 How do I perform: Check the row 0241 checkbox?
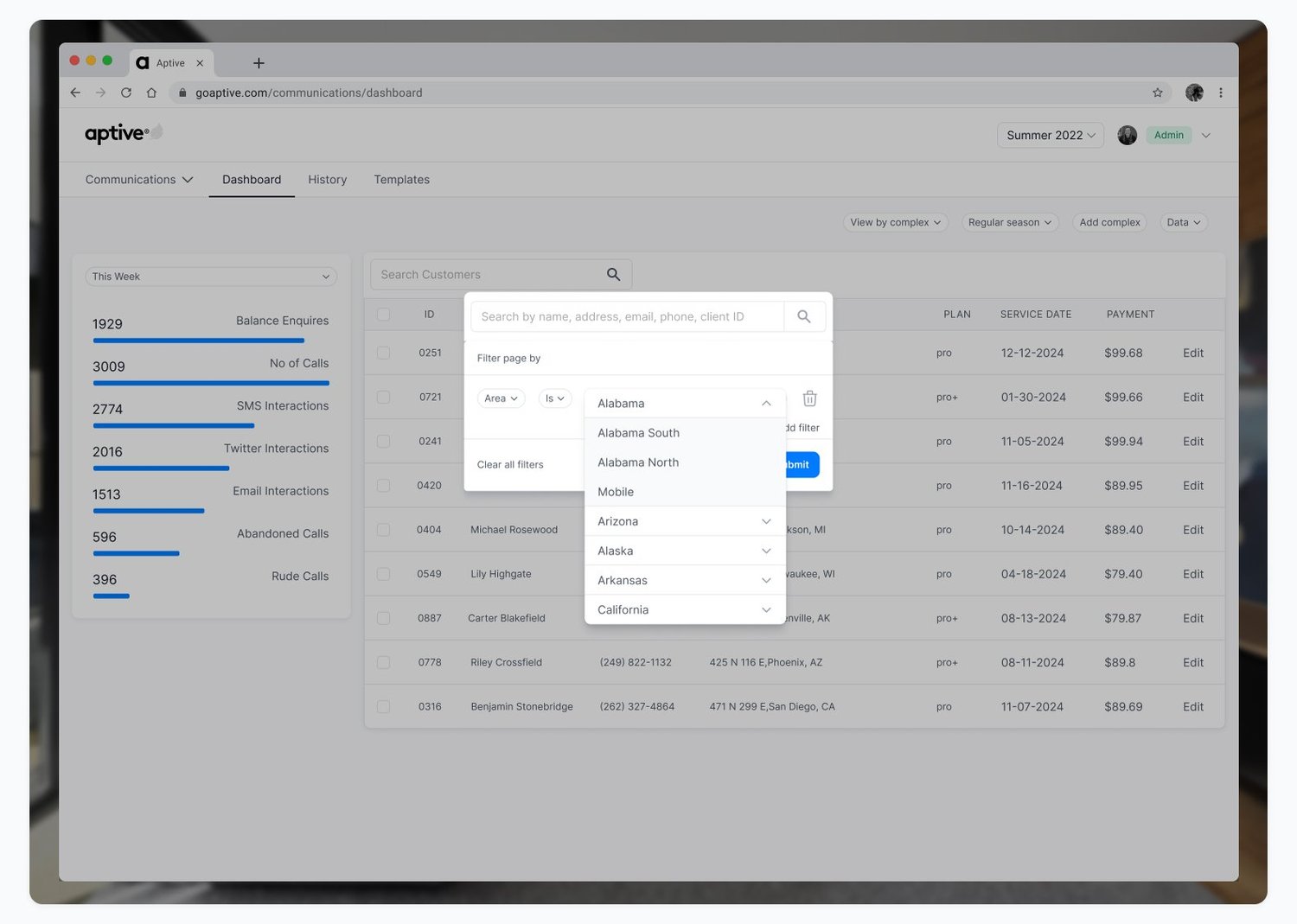(x=384, y=442)
